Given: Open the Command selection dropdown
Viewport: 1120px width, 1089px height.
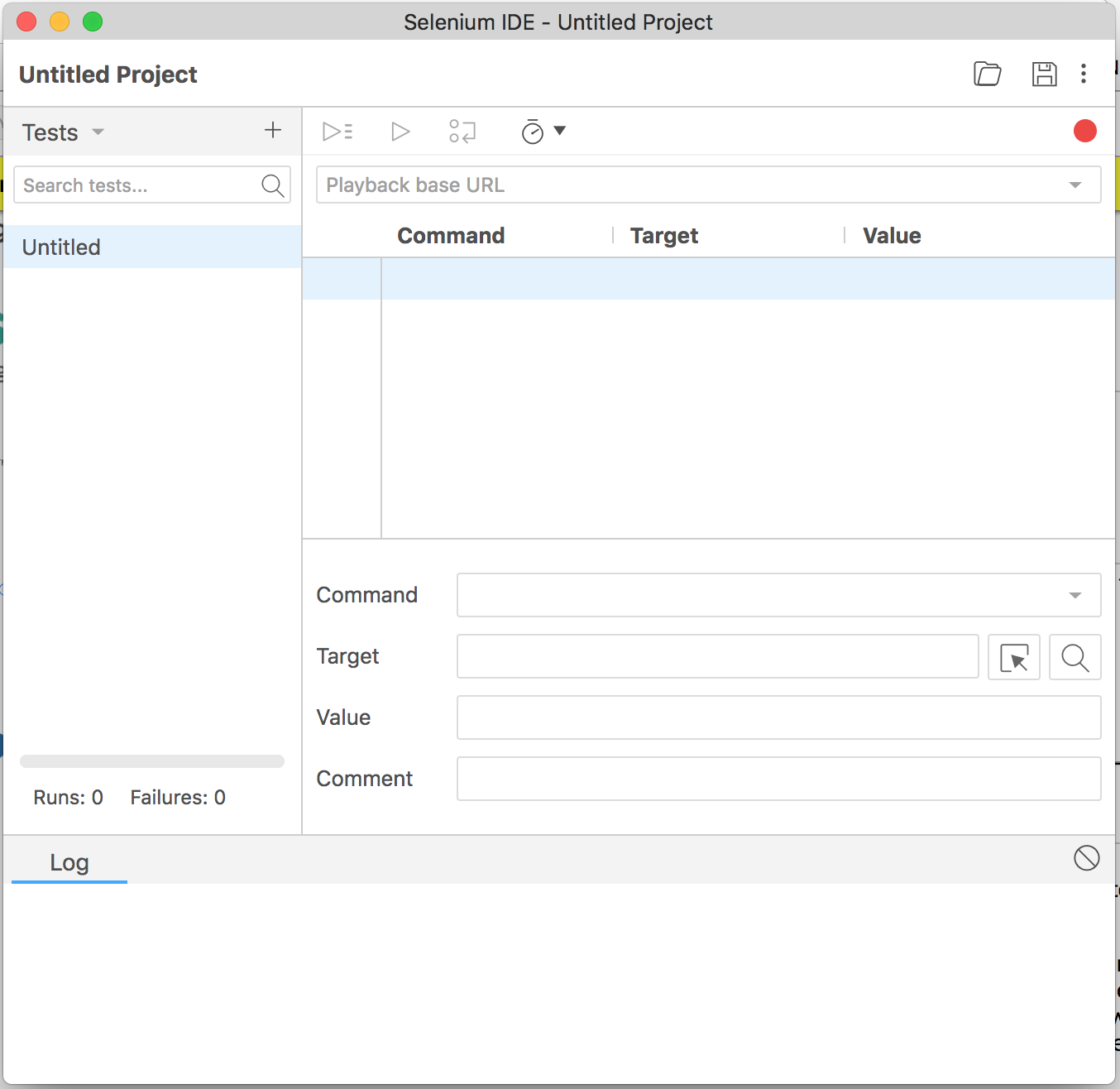Looking at the screenshot, I should click(x=1075, y=595).
